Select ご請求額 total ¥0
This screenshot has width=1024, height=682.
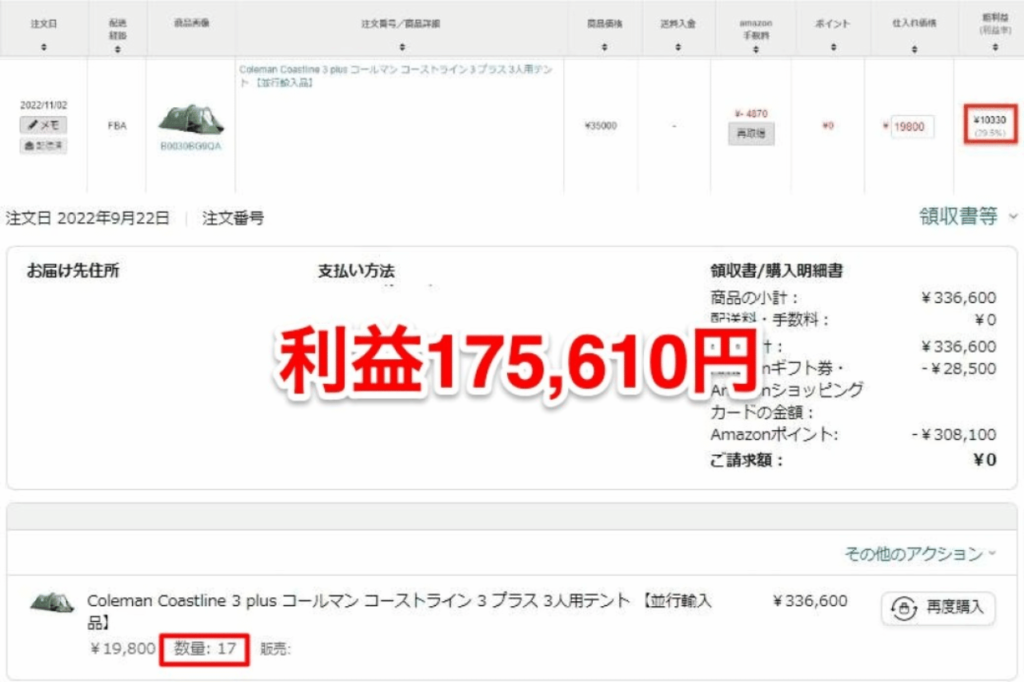[x=985, y=460]
